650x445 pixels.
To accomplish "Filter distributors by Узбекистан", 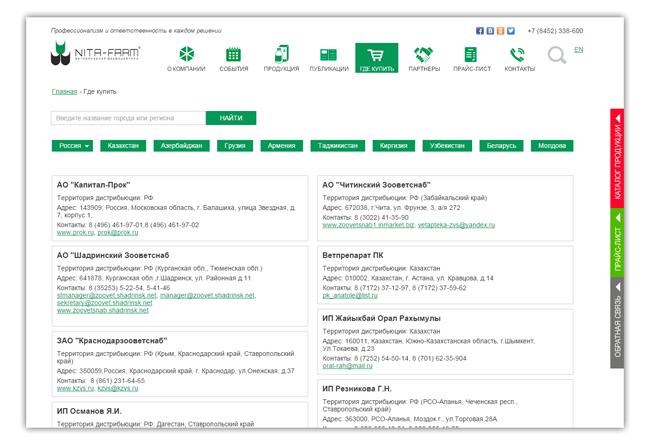I will pyautogui.click(x=447, y=146).
